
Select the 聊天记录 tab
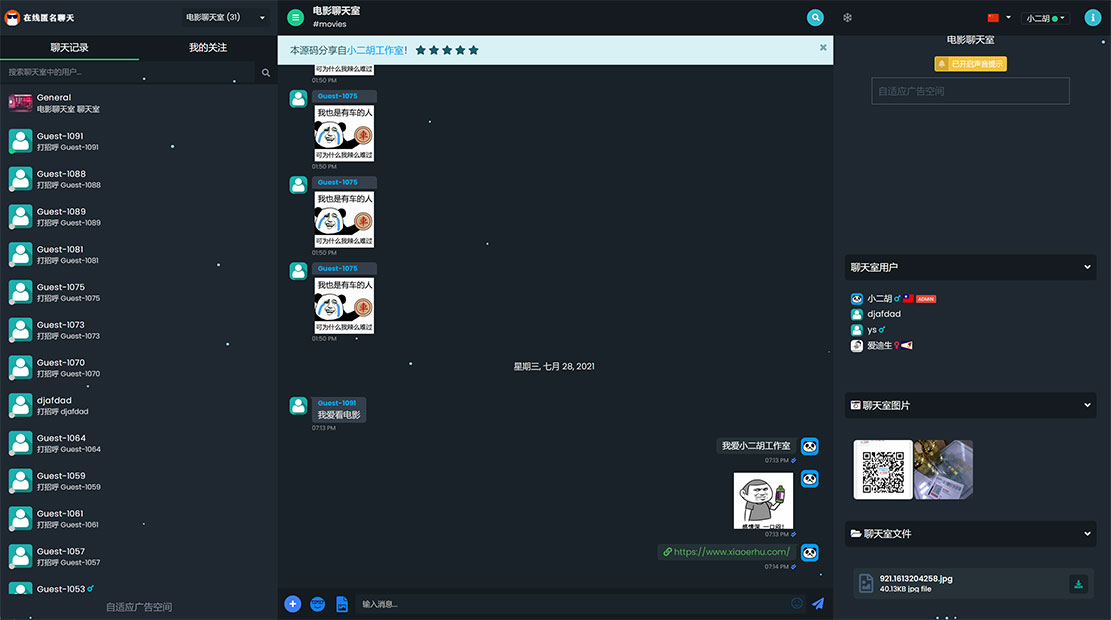click(x=69, y=47)
